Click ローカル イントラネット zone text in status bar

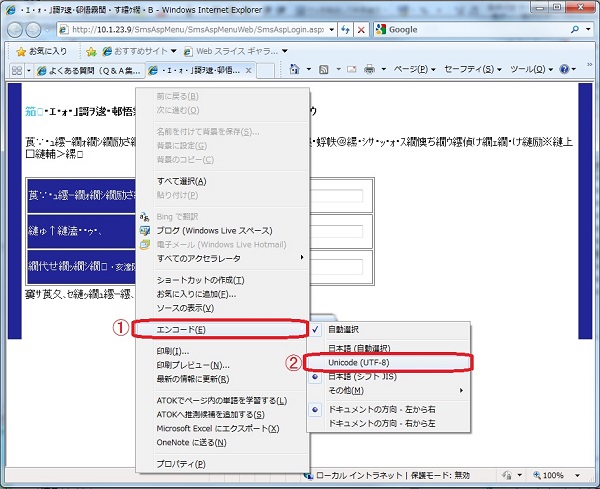coord(359,475)
